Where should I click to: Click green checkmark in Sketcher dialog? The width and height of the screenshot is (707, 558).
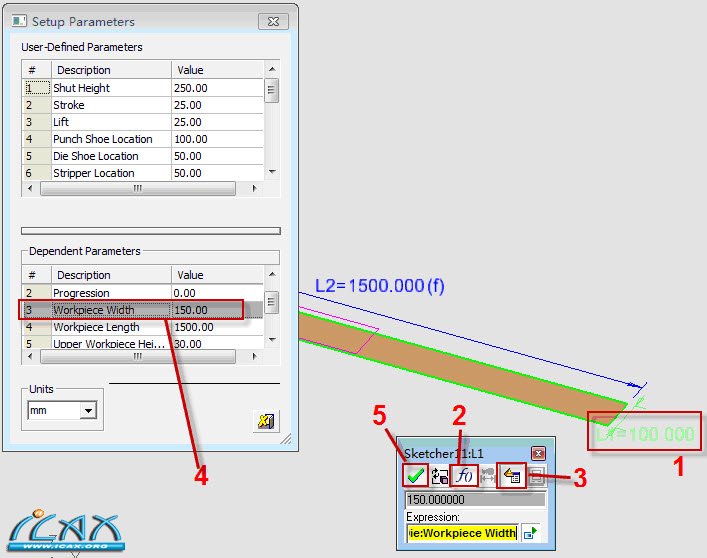click(415, 475)
